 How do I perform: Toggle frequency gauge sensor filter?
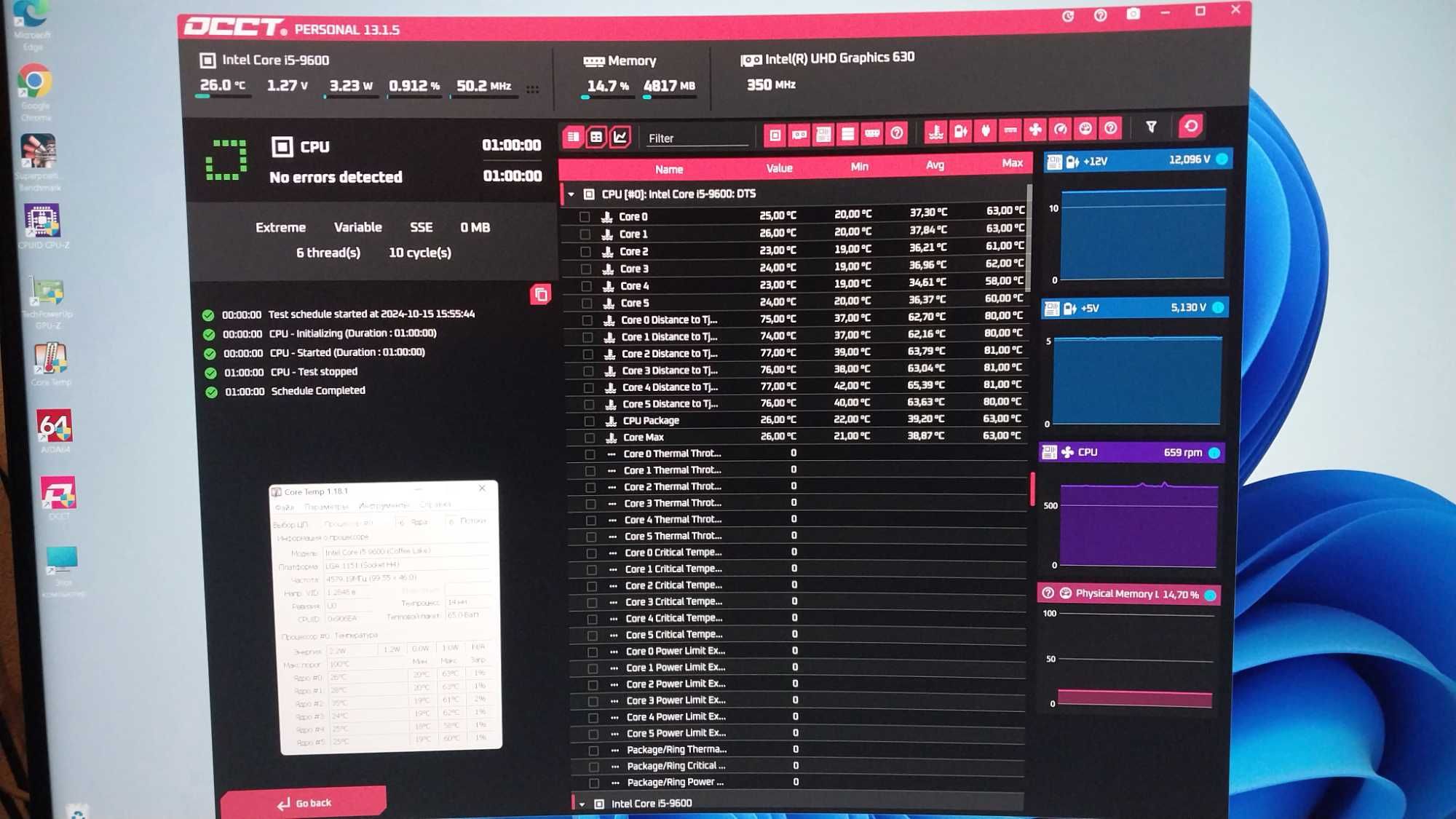click(x=1061, y=129)
